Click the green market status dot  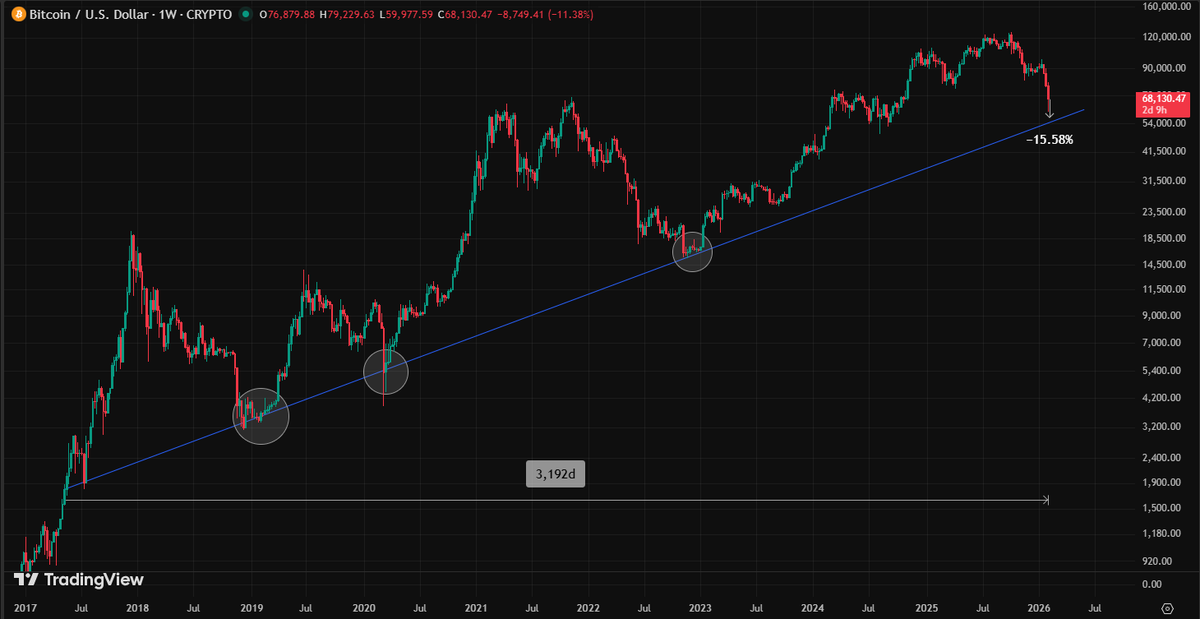tap(247, 15)
